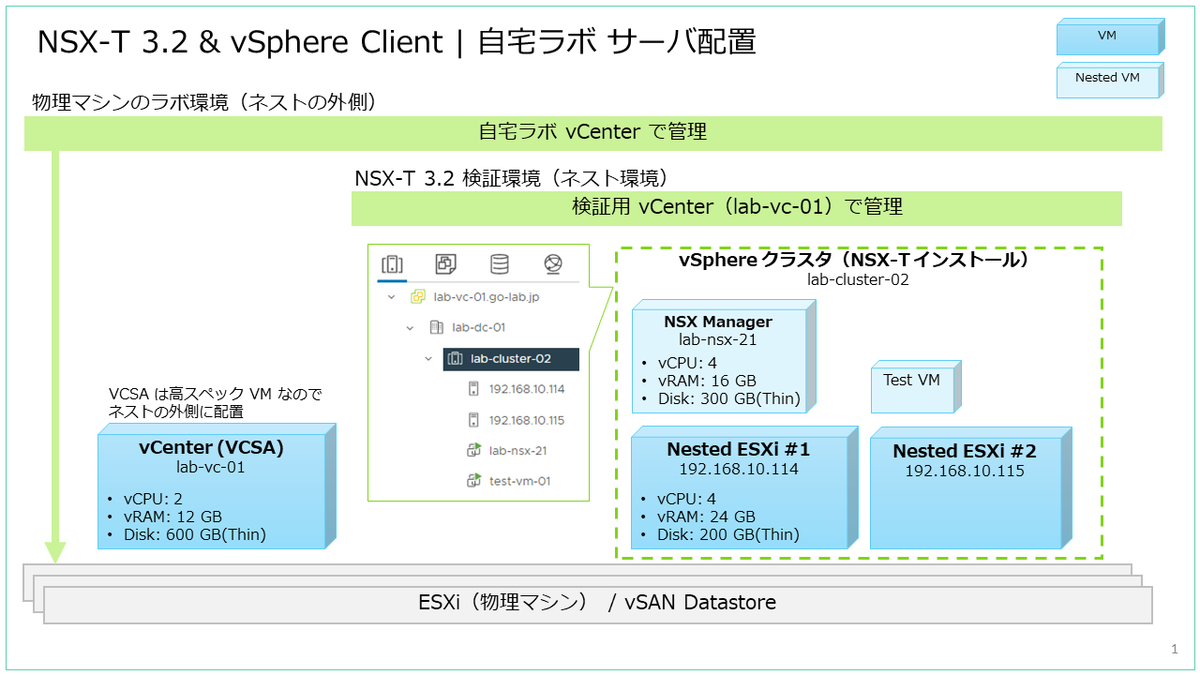Viewport: 1200px width, 675px height.
Task: Click the VM icon beside lab-nsx-21
Action: point(474,451)
